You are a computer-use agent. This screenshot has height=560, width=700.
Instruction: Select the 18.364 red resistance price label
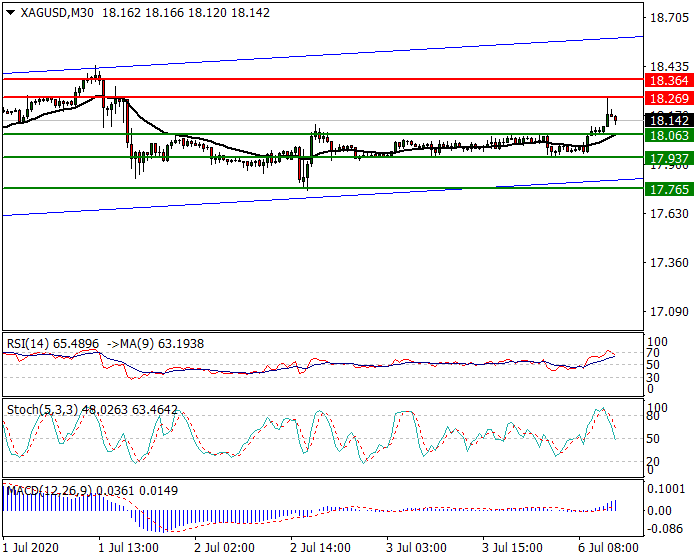[x=669, y=80]
